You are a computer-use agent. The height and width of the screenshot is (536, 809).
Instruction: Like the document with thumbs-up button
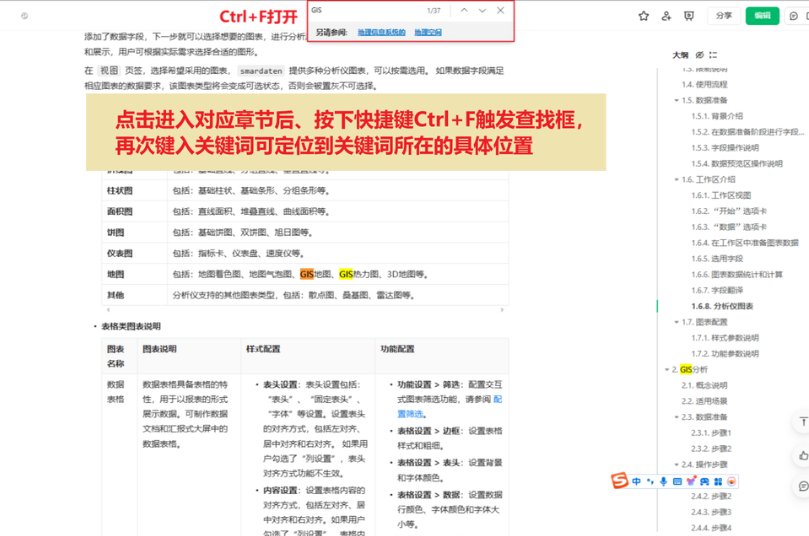coord(803,456)
